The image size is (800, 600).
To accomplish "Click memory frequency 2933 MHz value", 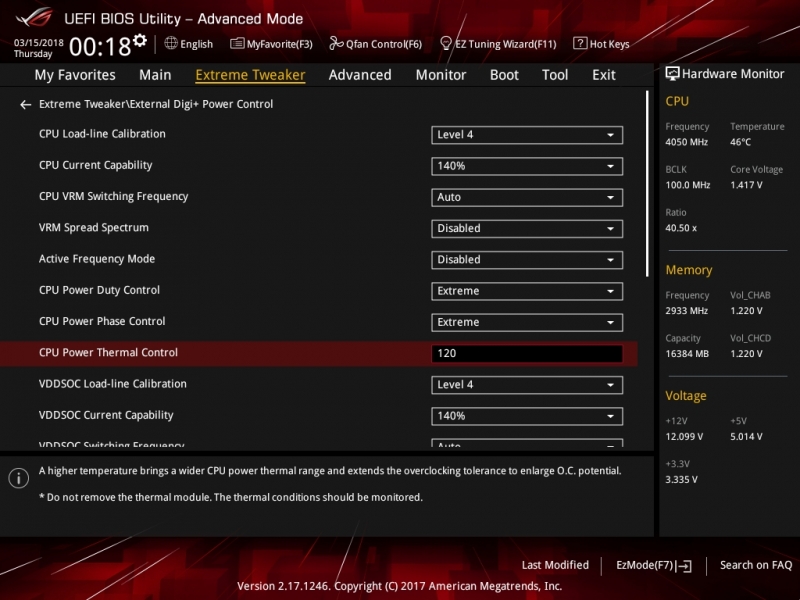I will pyautogui.click(x=686, y=310).
